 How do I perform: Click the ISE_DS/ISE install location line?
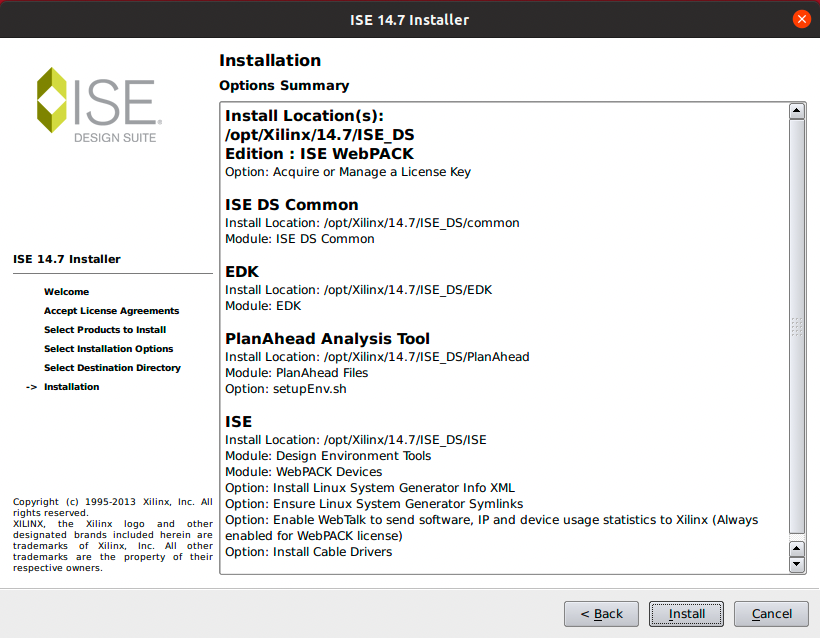[356, 440]
